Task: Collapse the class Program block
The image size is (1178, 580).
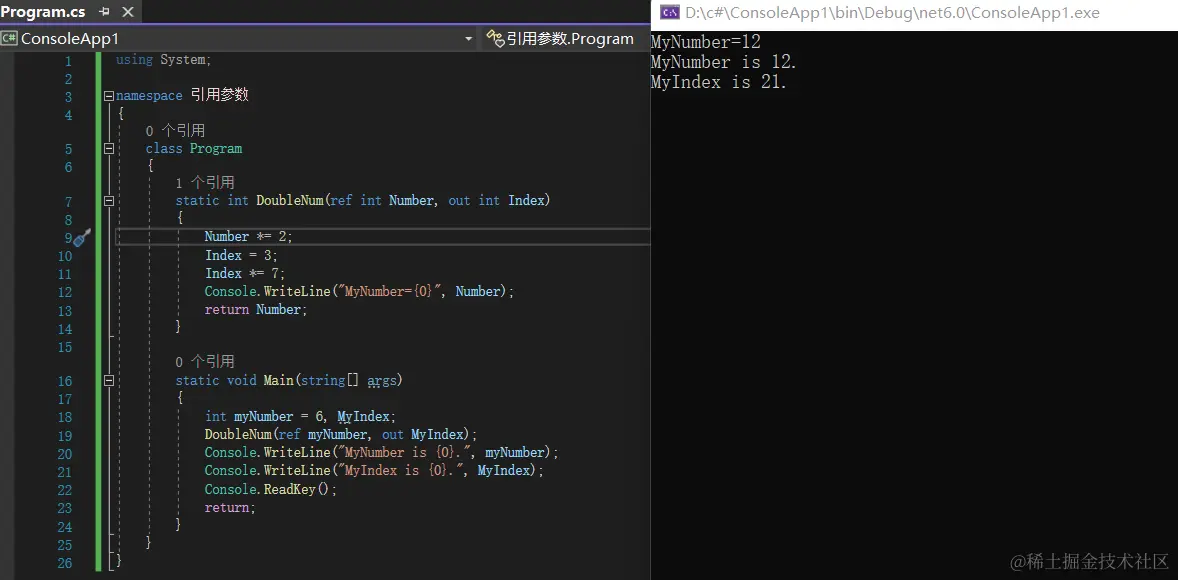Action: pos(109,149)
